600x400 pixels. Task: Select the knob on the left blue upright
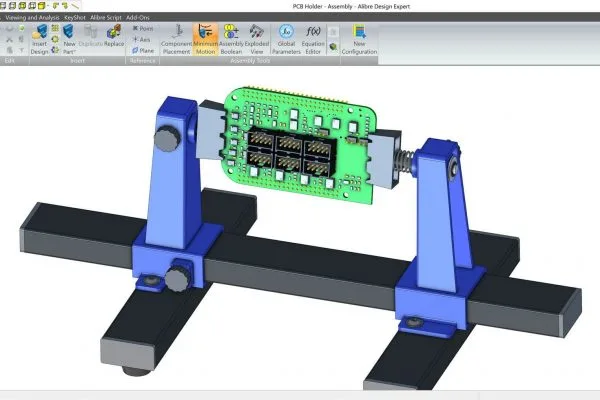(x=167, y=139)
